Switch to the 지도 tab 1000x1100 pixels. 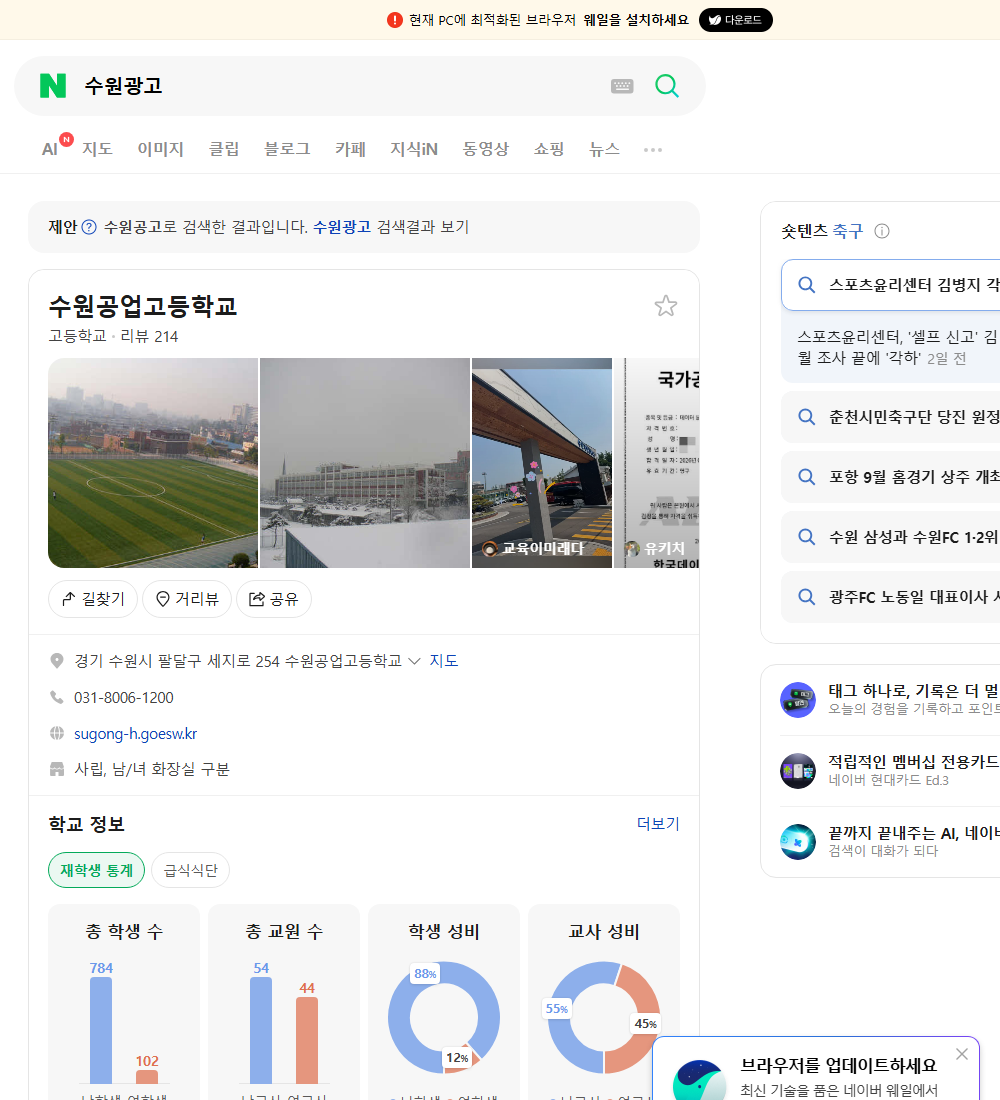point(97,149)
